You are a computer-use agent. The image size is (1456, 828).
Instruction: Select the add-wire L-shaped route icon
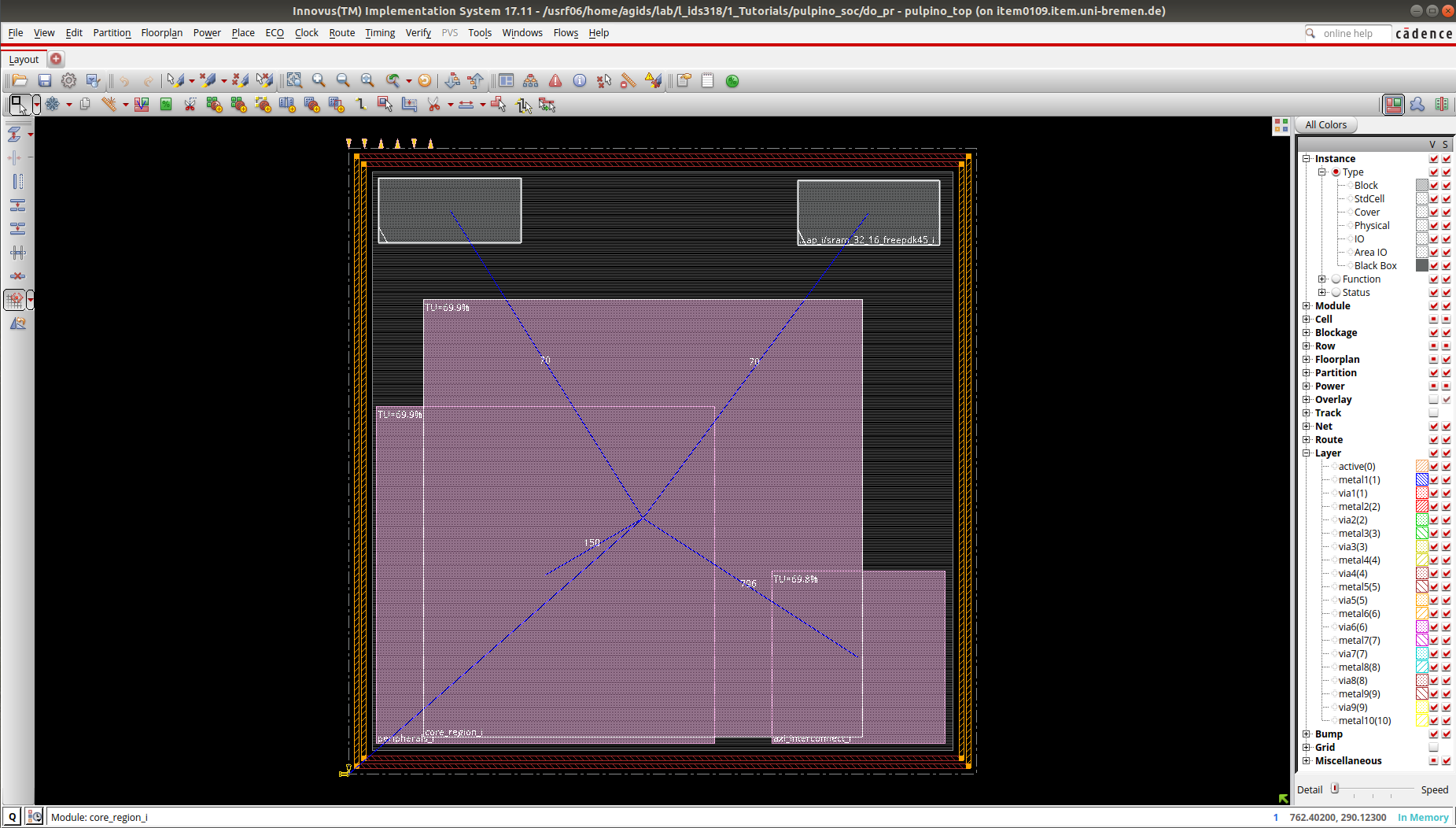(361, 104)
